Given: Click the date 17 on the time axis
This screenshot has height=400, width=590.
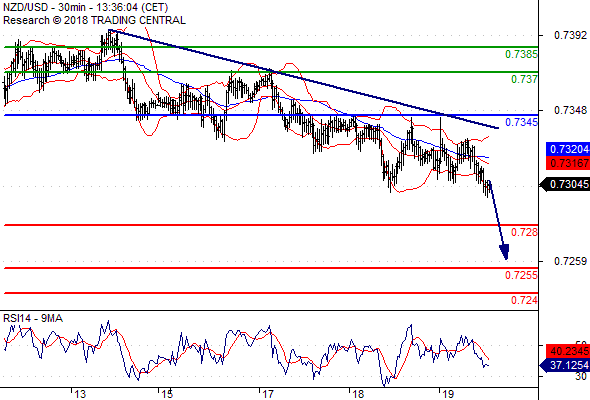Looking at the screenshot, I should click(268, 394).
